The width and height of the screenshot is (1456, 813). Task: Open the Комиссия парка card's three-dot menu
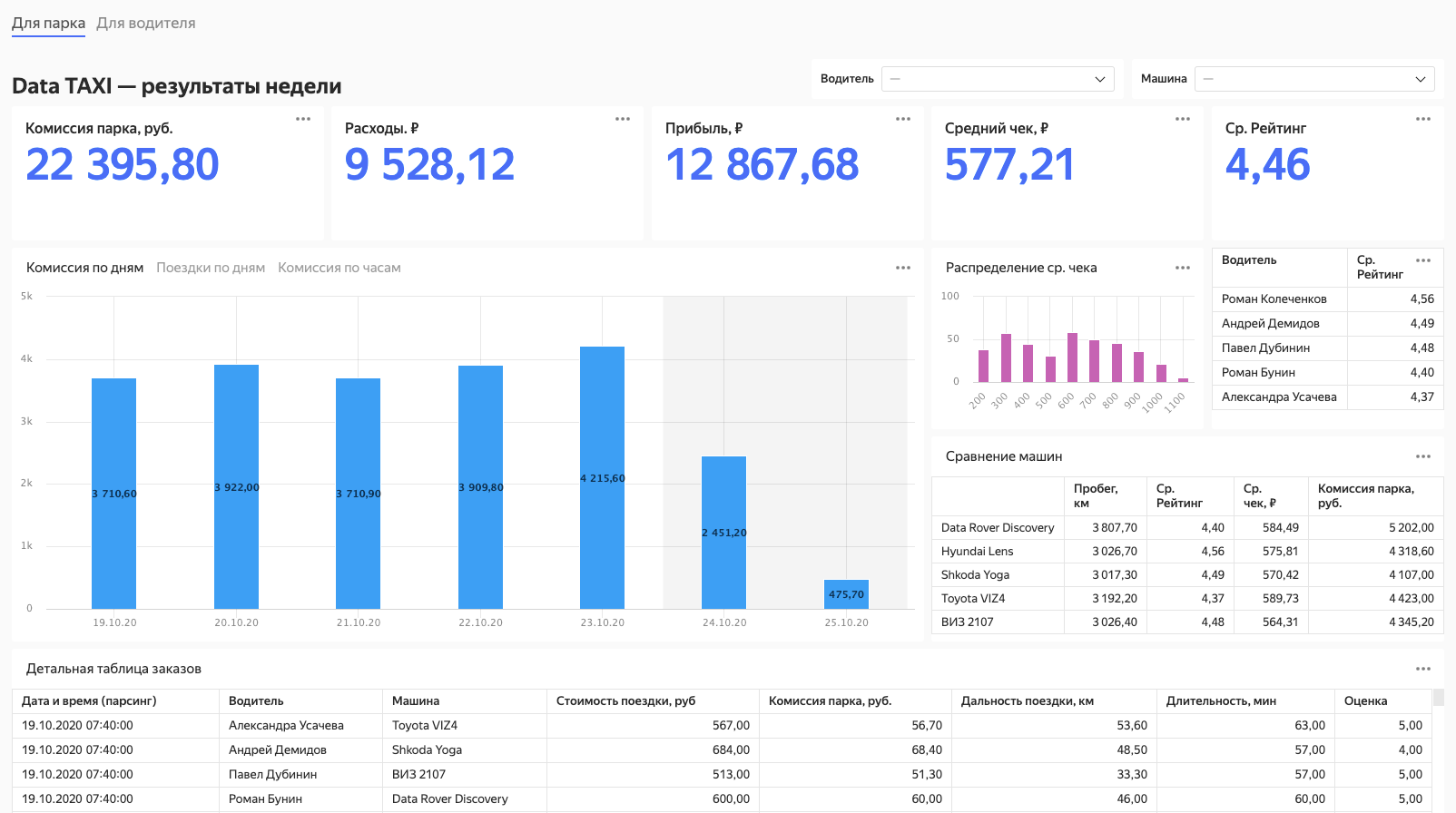pyautogui.click(x=303, y=119)
